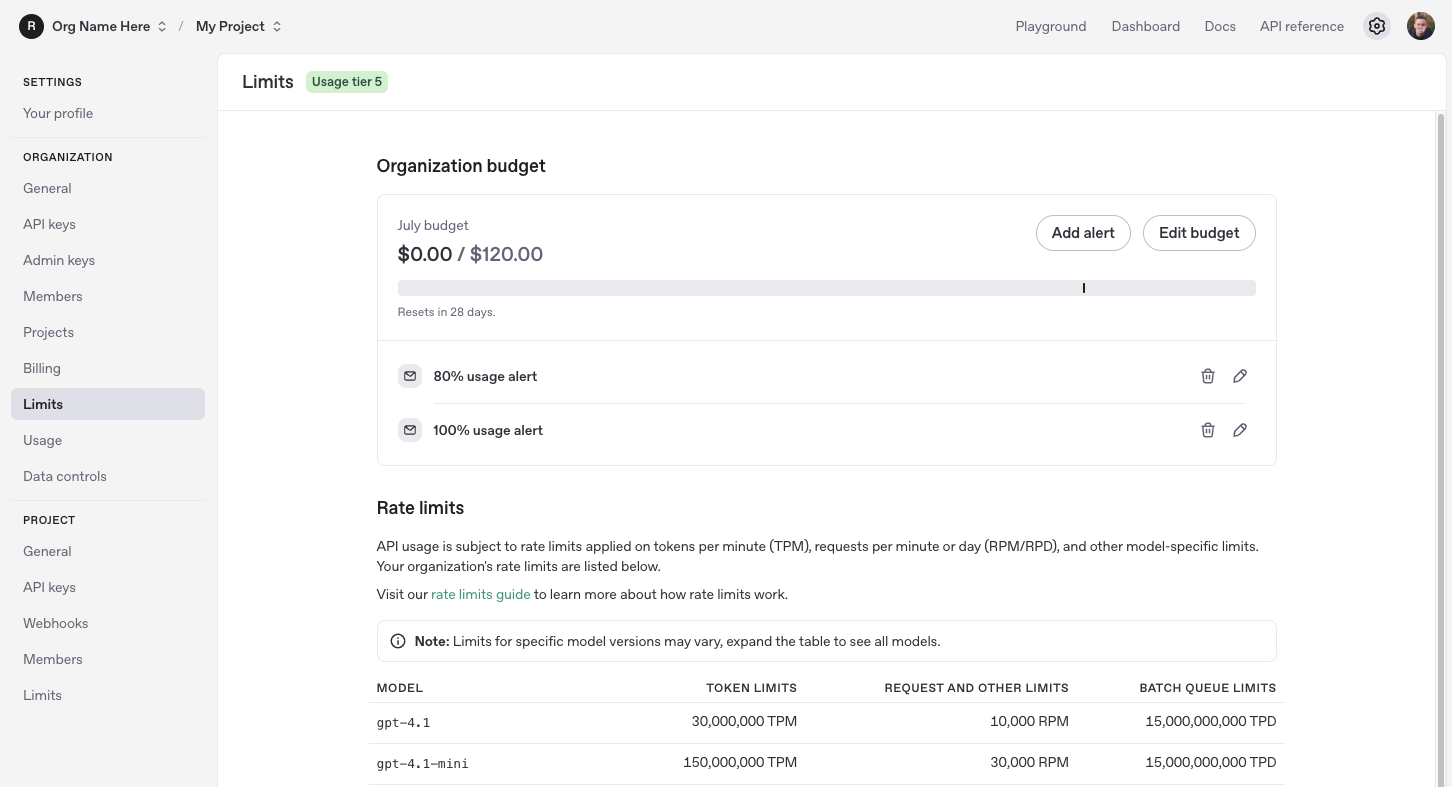Click the Edit budget button
1452x787 pixels.
[x=1199, y=232]
